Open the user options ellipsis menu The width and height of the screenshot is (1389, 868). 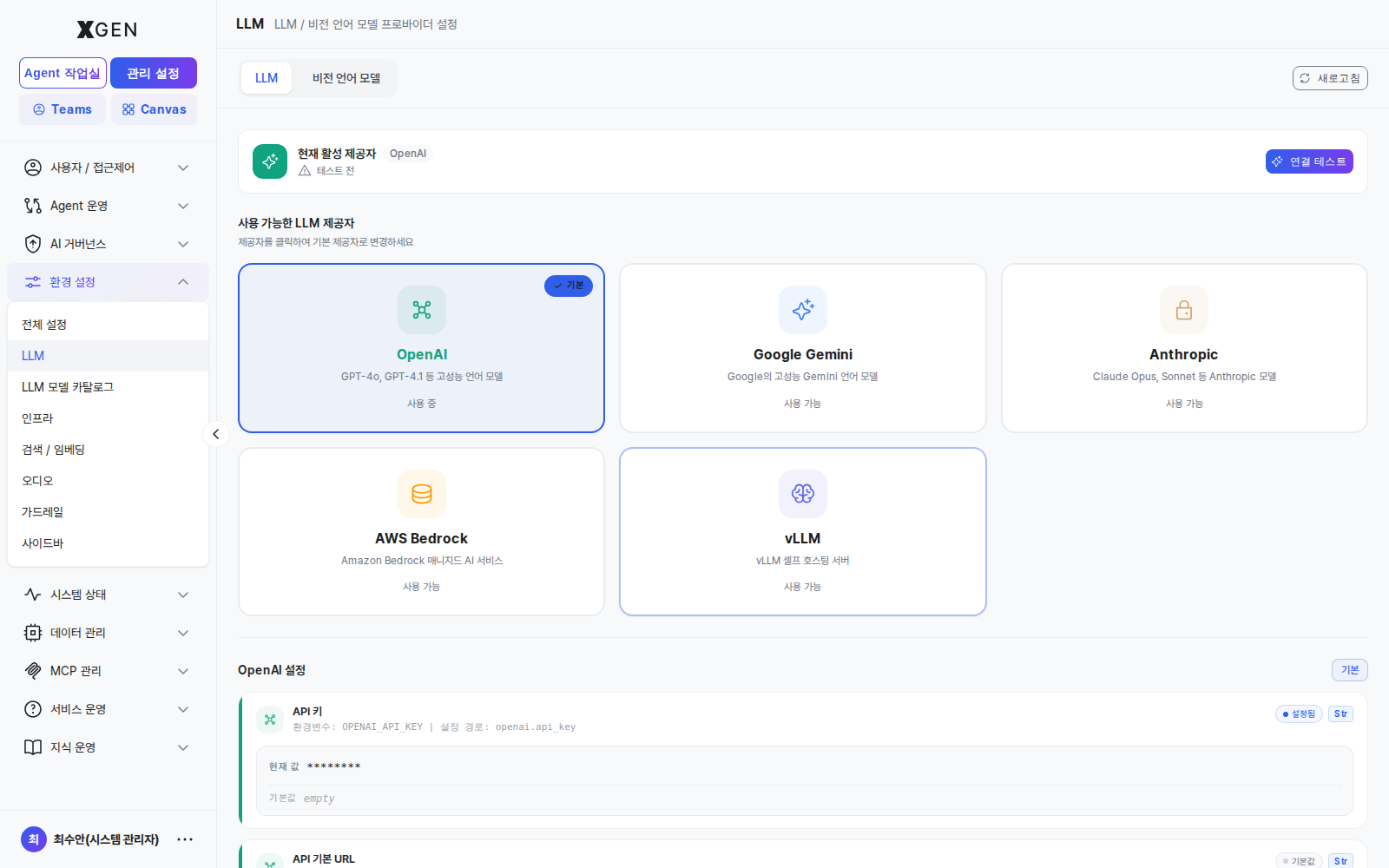click(185, 839)
